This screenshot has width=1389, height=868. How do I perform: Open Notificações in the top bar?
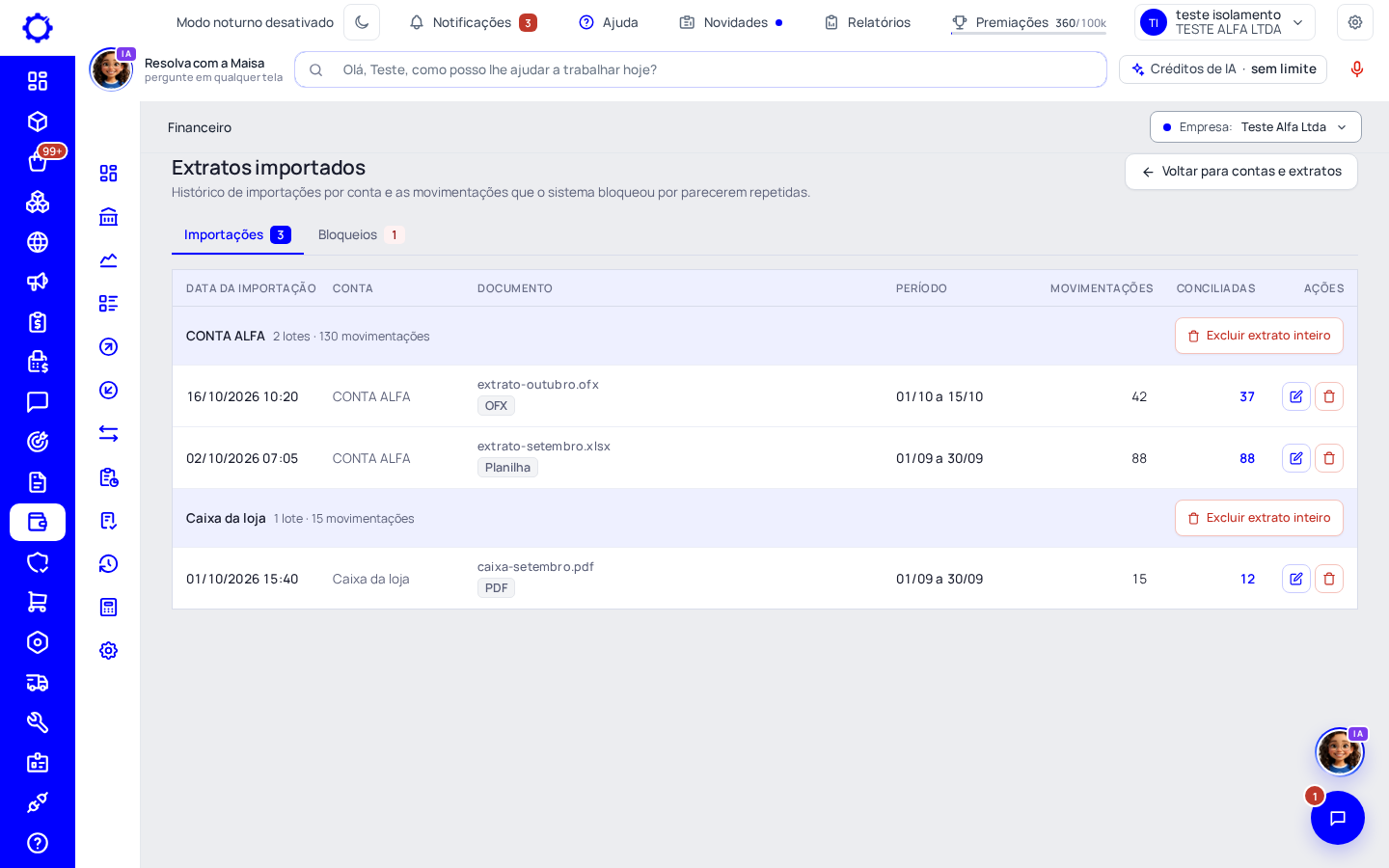pyautogui.click(x=473, y=22)
